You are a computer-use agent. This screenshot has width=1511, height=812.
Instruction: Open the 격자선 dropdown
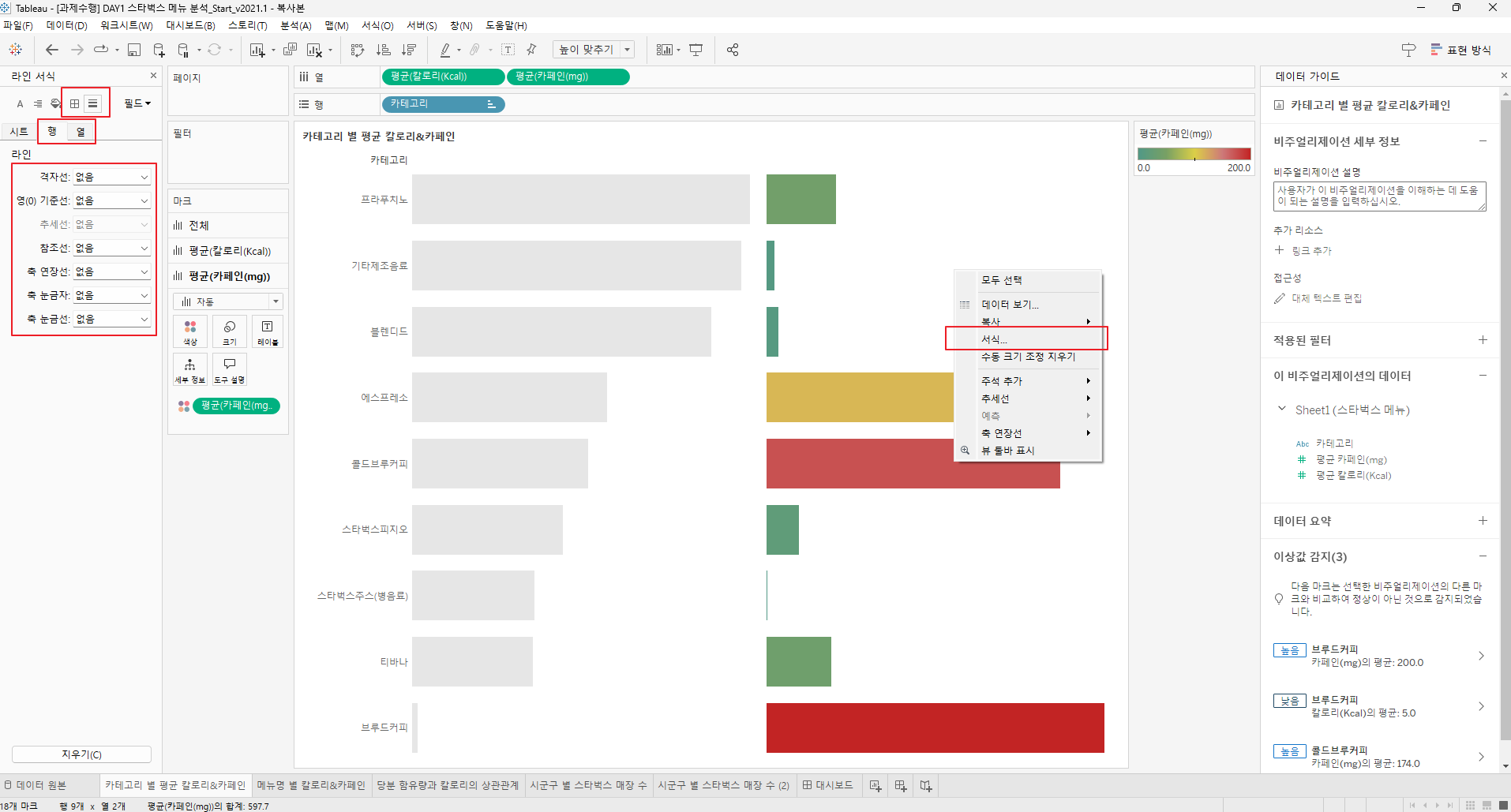[x=111, y=177]
